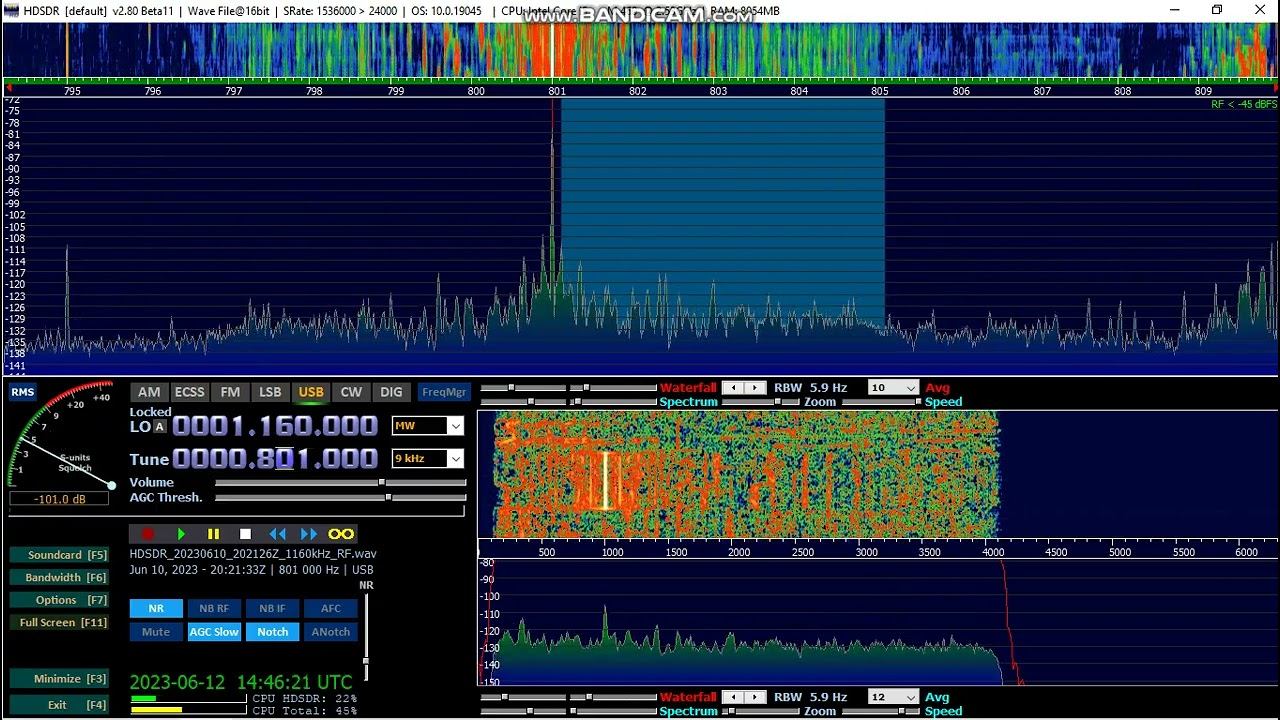Disable the NR noise reduction toggle
1280x720 pixels.
coord(156,608)
